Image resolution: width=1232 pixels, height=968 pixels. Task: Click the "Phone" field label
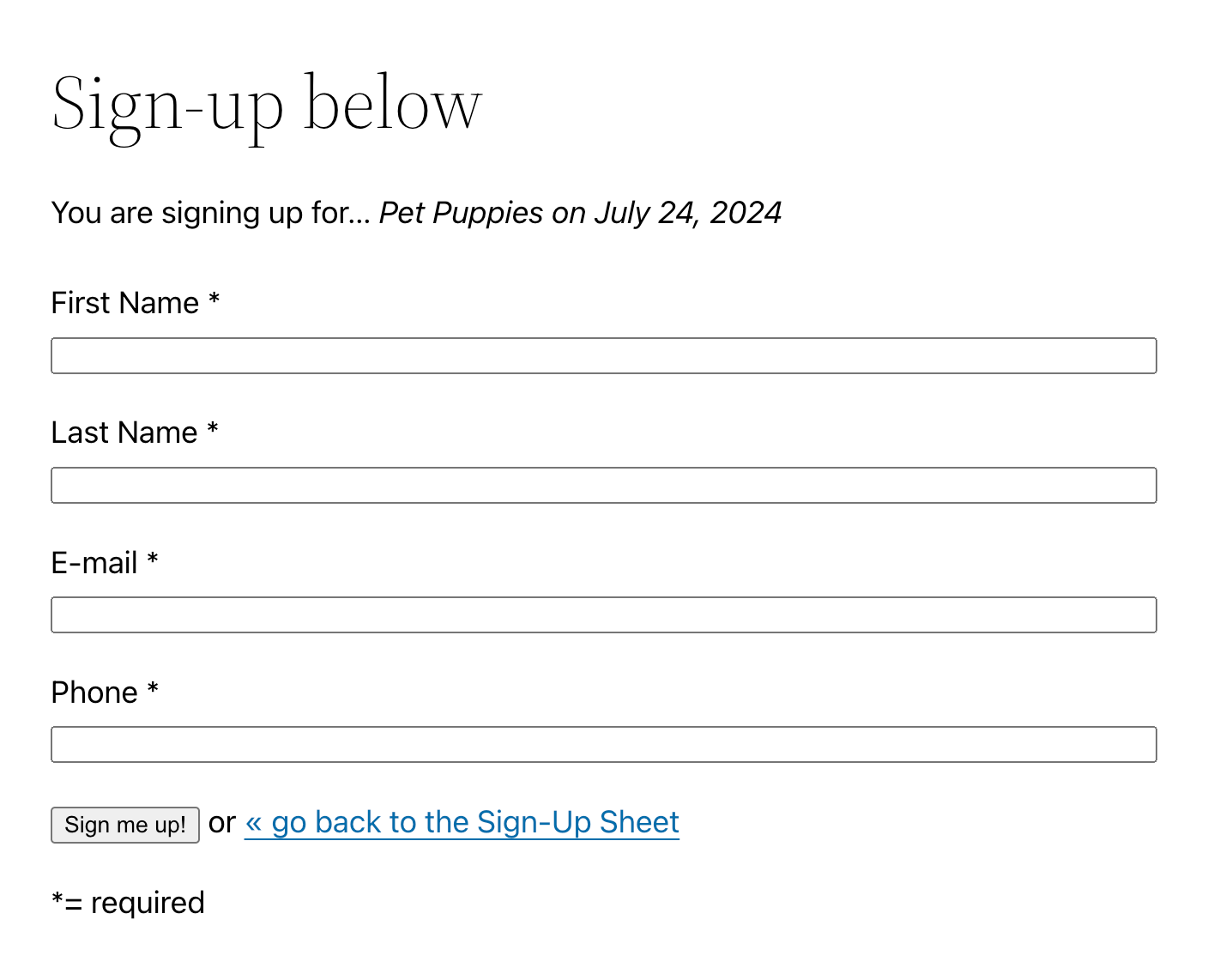94,693
